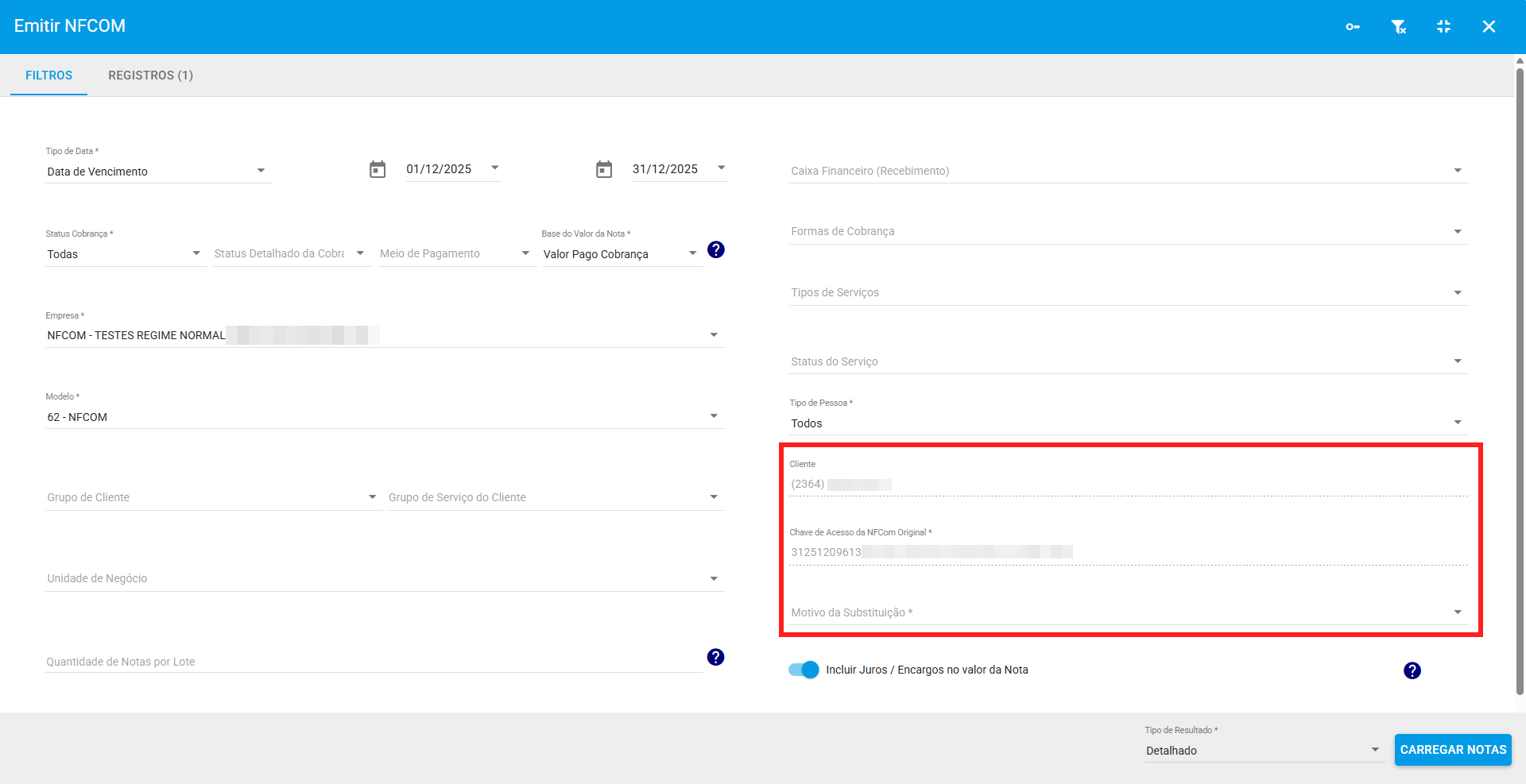Expand the 01/12/2025 start date dropdown
This screenshot has height=784, width=1526.
coord(453,169)
